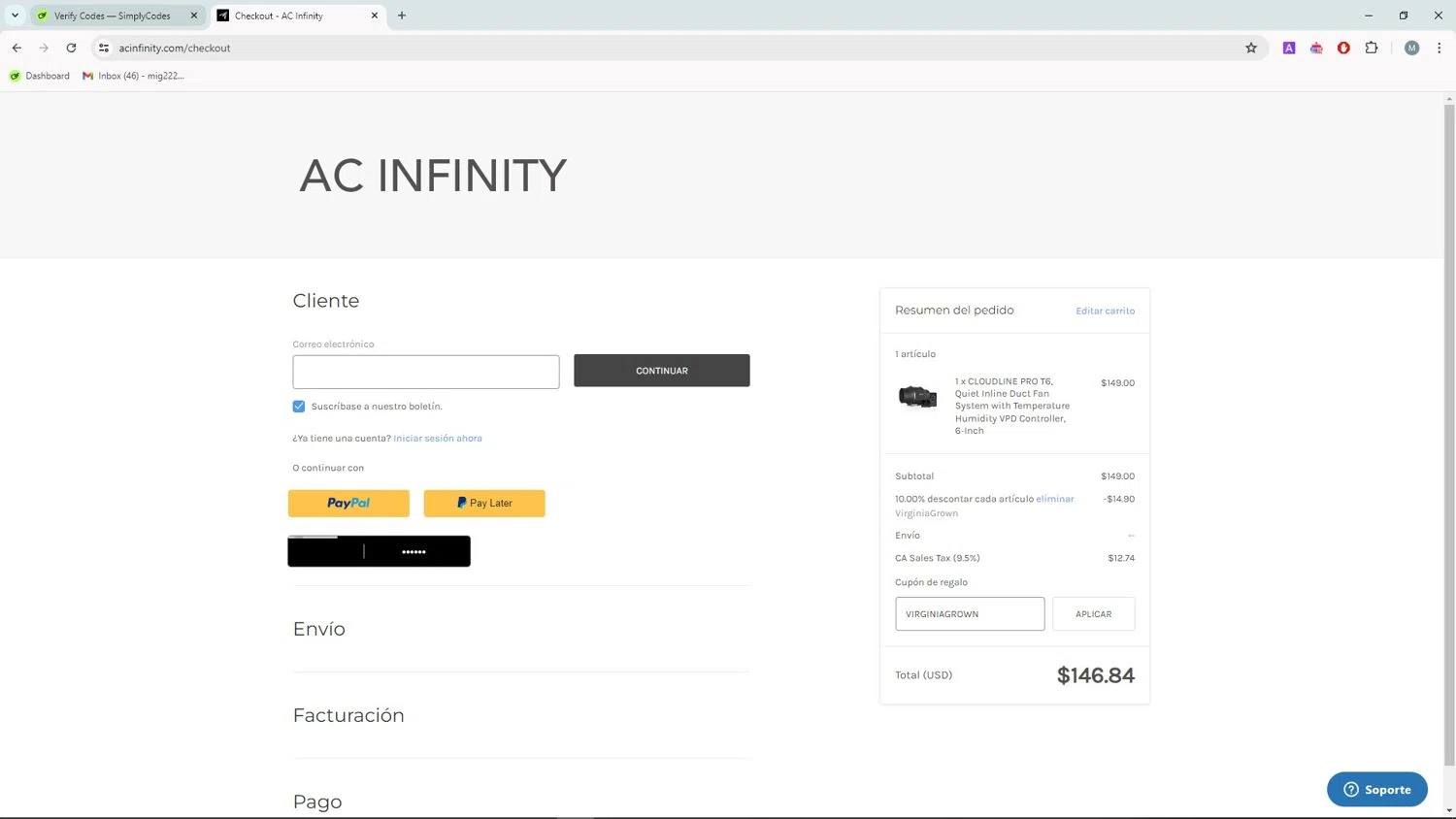This screenshot has width=1456, height=819.
Task: Click Editar carrito link
Action: 1105,311
